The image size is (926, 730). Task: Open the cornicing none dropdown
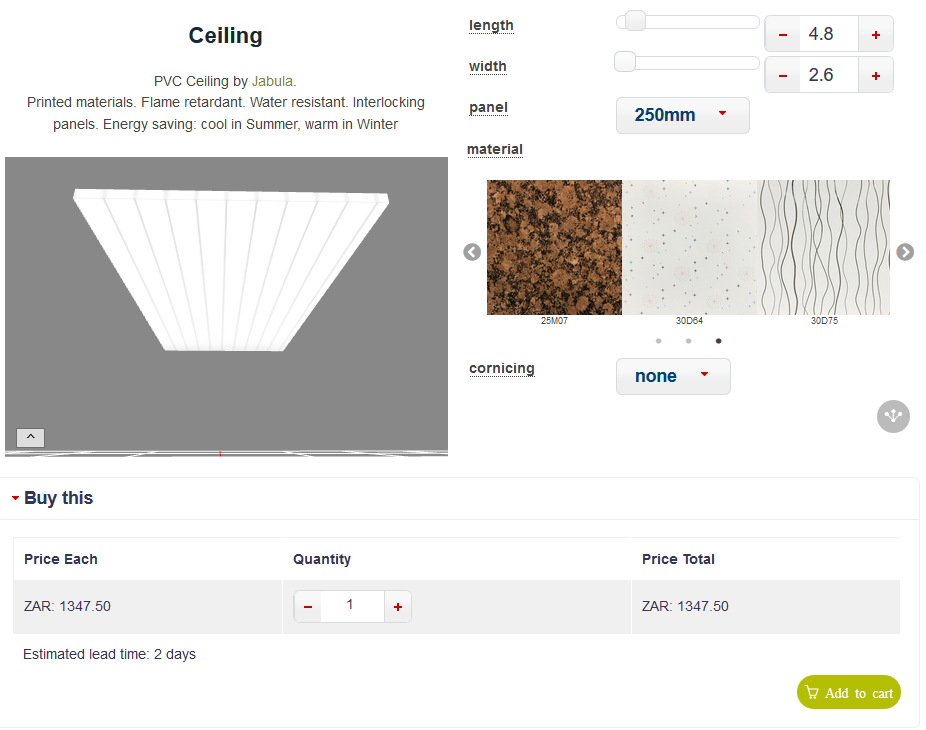click(x=673, y=376)
